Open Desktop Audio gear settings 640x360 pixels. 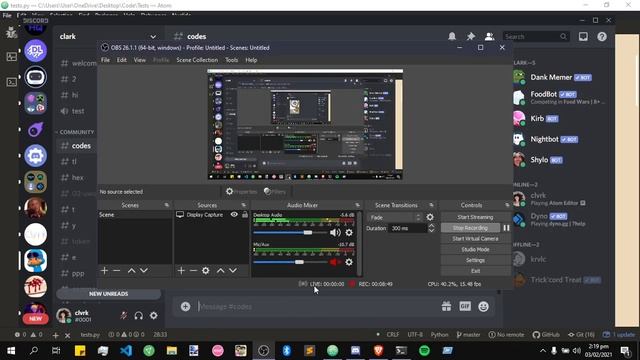pos(349,233)
